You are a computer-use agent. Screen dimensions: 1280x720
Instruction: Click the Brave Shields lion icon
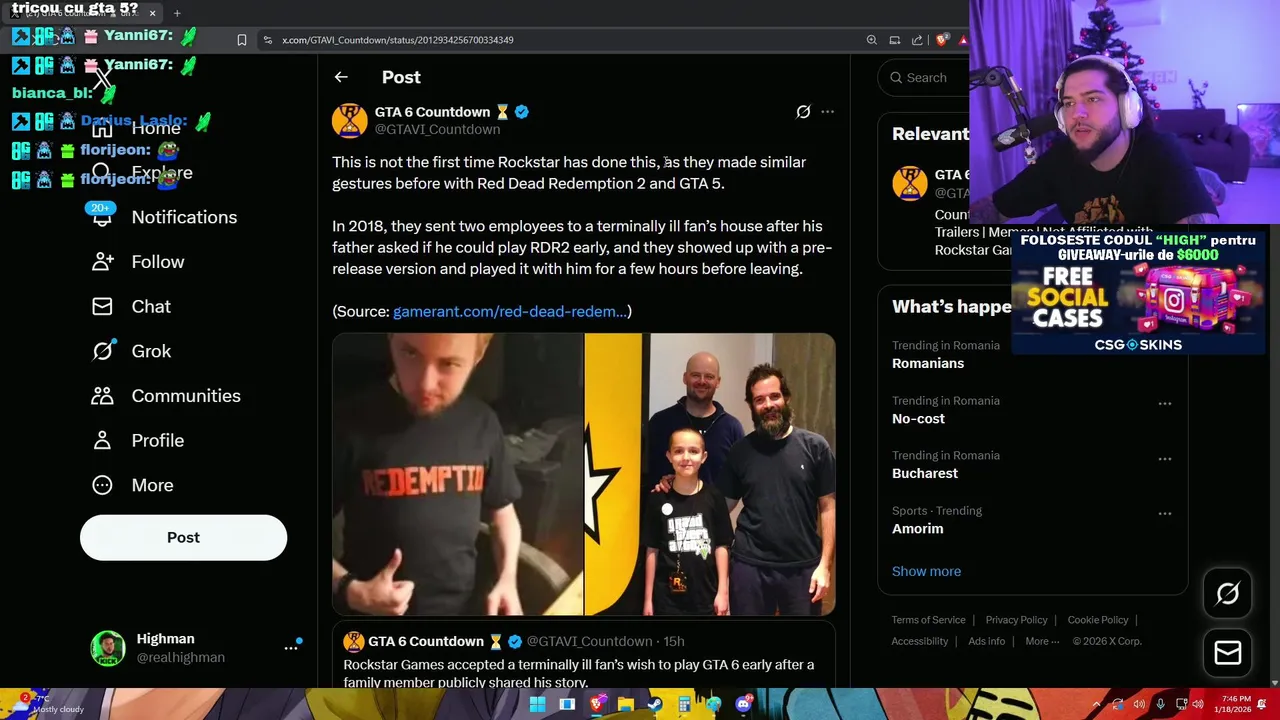(942, 40)
